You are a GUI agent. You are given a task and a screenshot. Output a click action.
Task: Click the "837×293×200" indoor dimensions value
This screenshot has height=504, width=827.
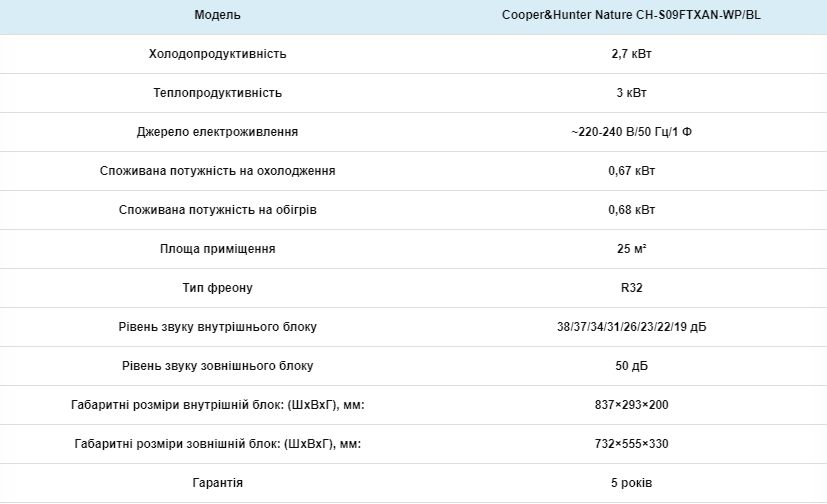[631, 405]
